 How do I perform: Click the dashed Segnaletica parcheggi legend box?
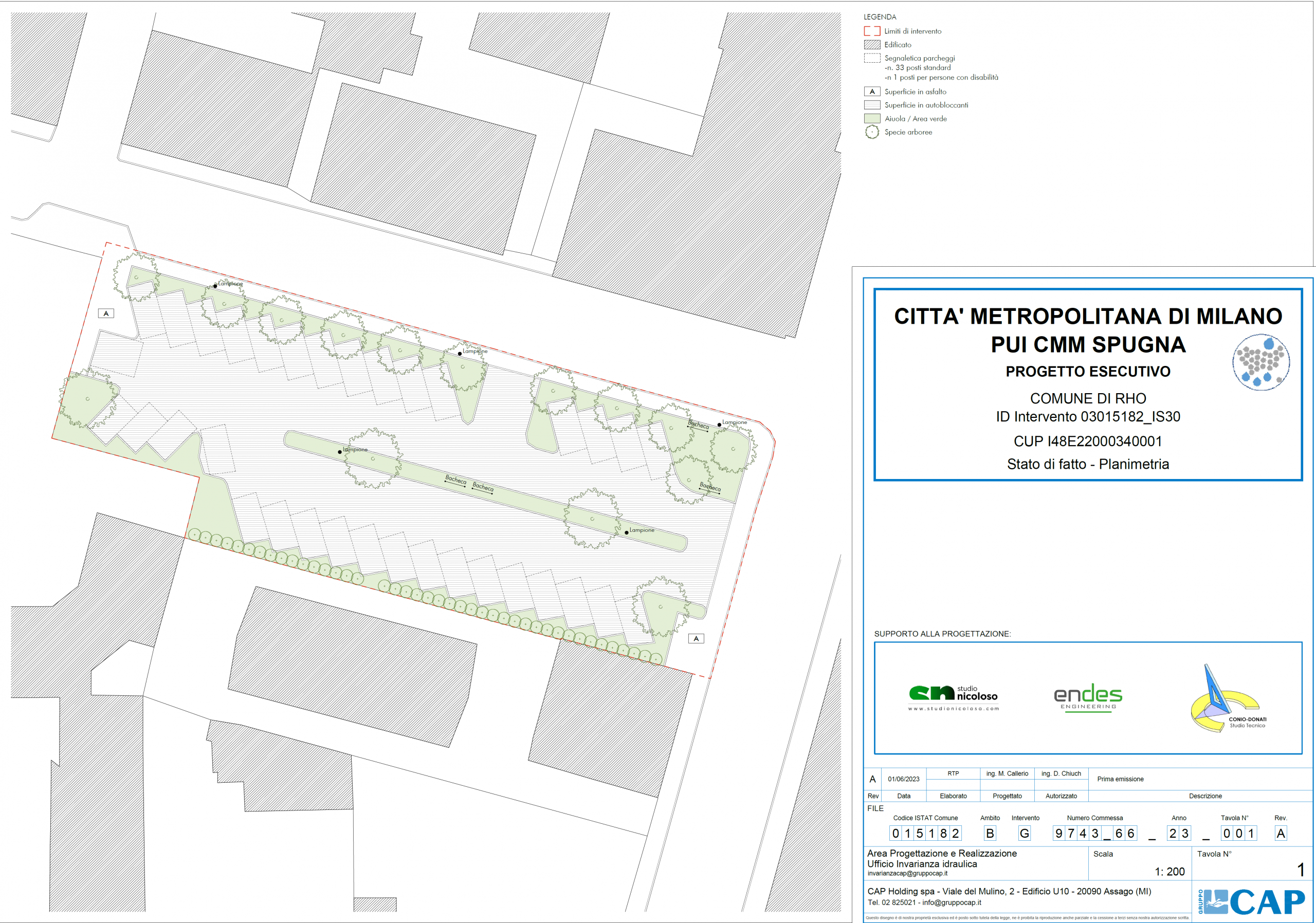pyautogui.click(x=872, y=58)
